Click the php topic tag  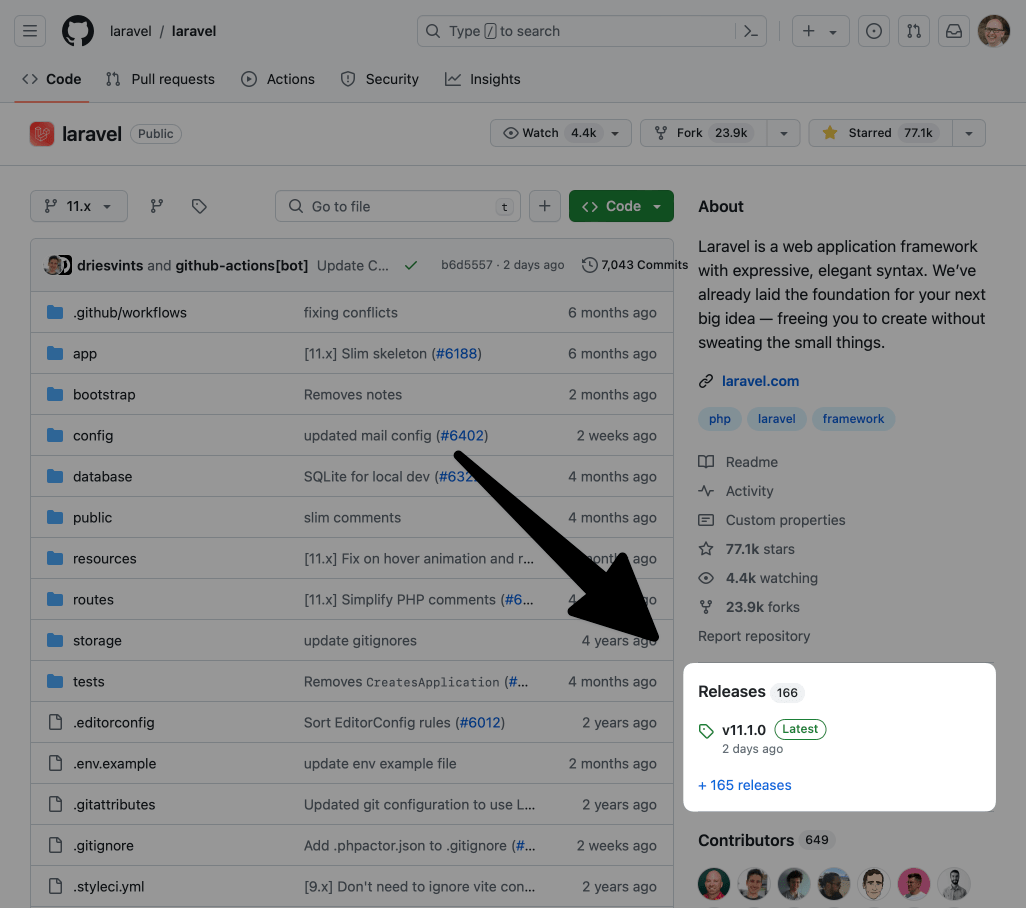click(x=720, y=419)
